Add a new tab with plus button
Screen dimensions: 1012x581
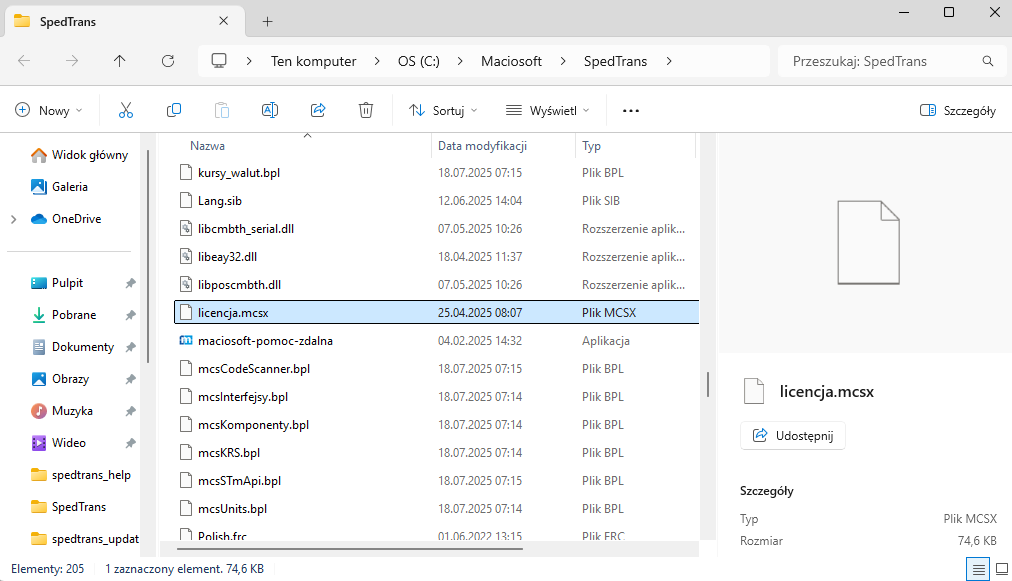tap(268, 21)
